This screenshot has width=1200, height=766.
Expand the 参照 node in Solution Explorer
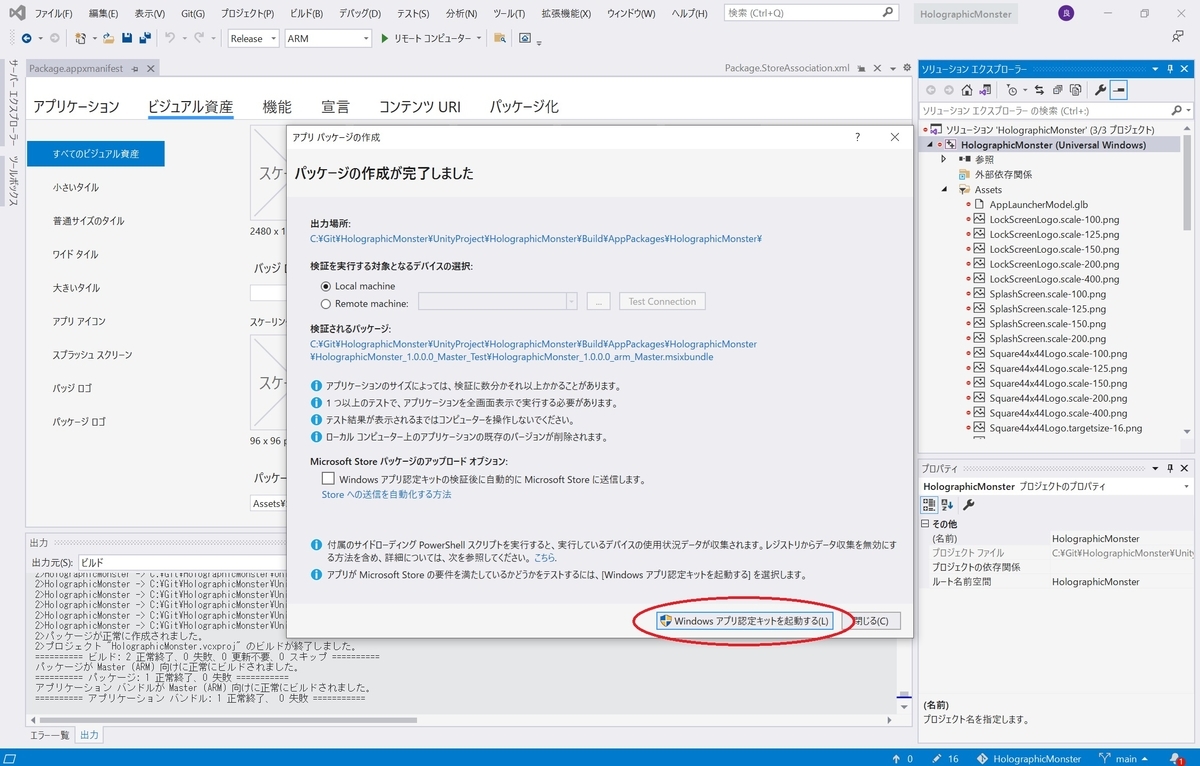pyautogui.click(x=943, y=159)
